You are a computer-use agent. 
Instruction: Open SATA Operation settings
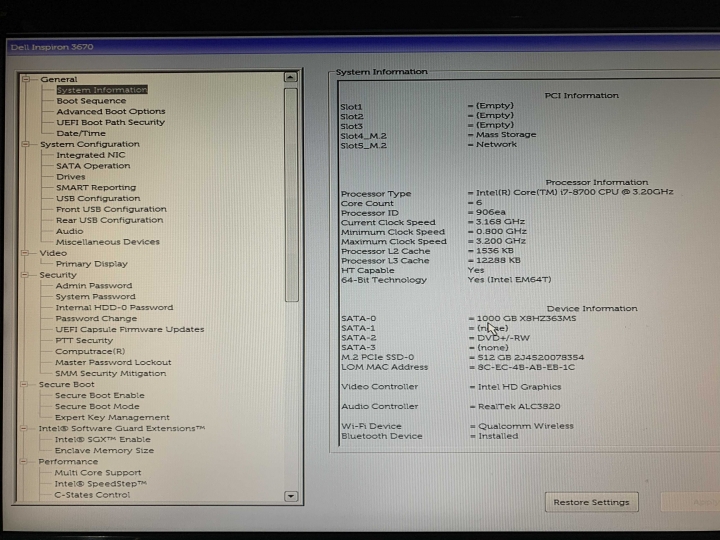[93, 166]
